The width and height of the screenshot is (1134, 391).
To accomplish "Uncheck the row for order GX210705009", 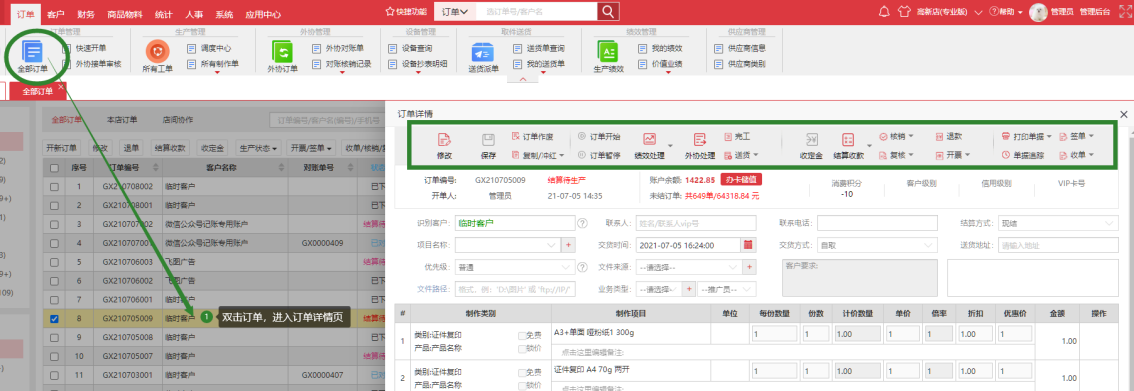I will pyautogui.click(x=54, y=318).
